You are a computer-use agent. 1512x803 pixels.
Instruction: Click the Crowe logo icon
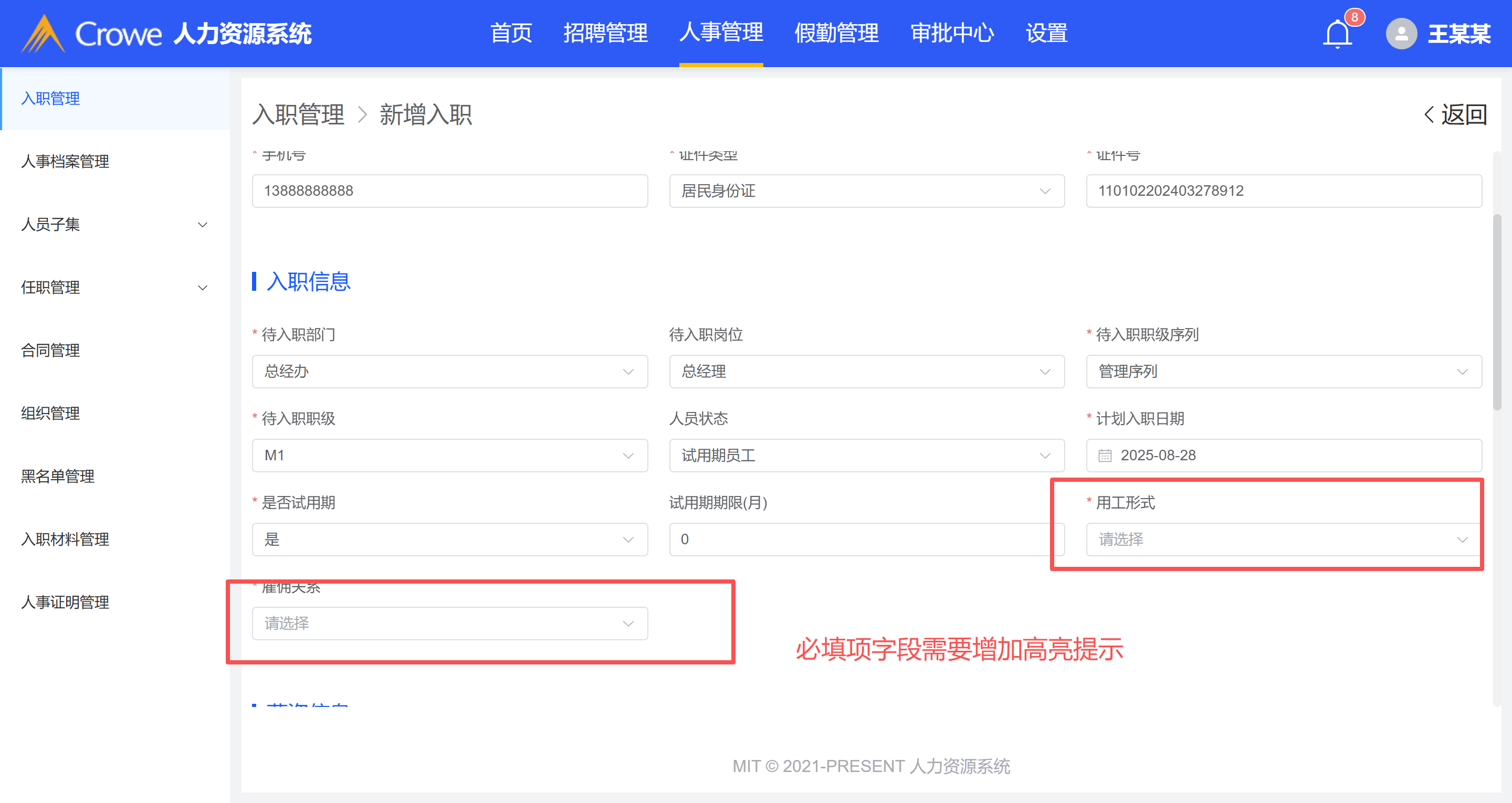coord(42,34)
